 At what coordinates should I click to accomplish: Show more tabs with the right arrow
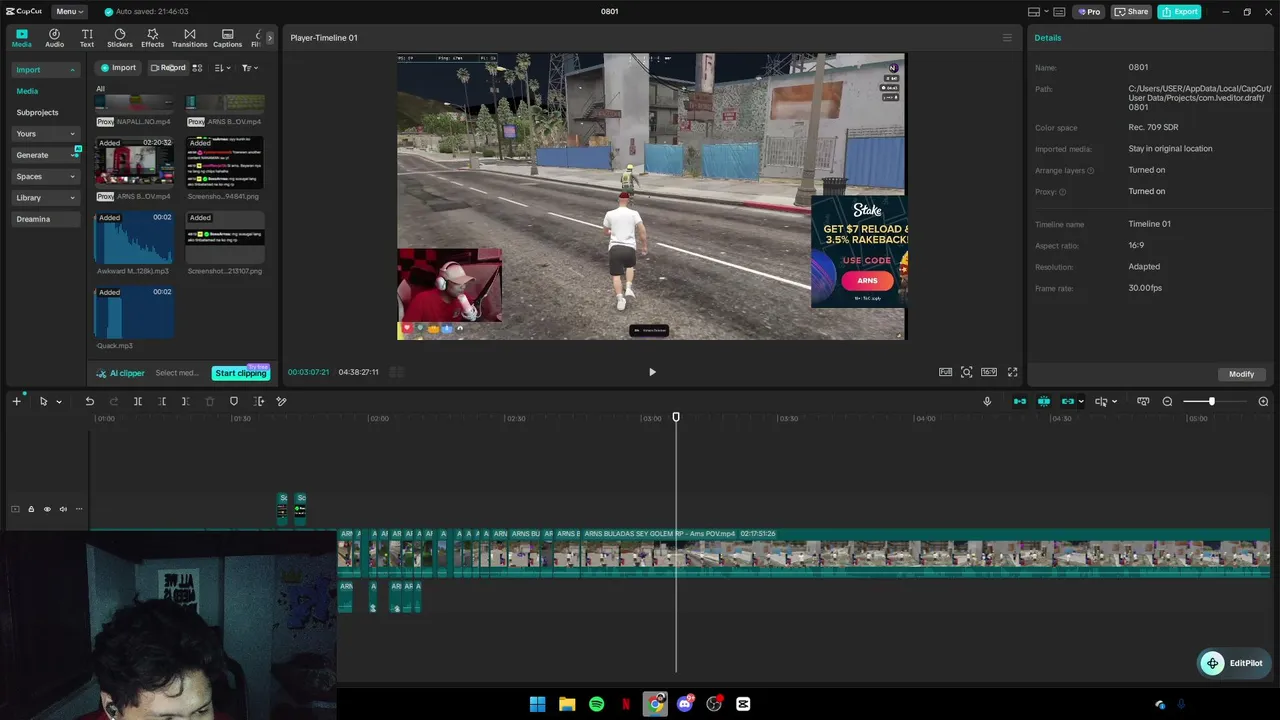point(269,38)
